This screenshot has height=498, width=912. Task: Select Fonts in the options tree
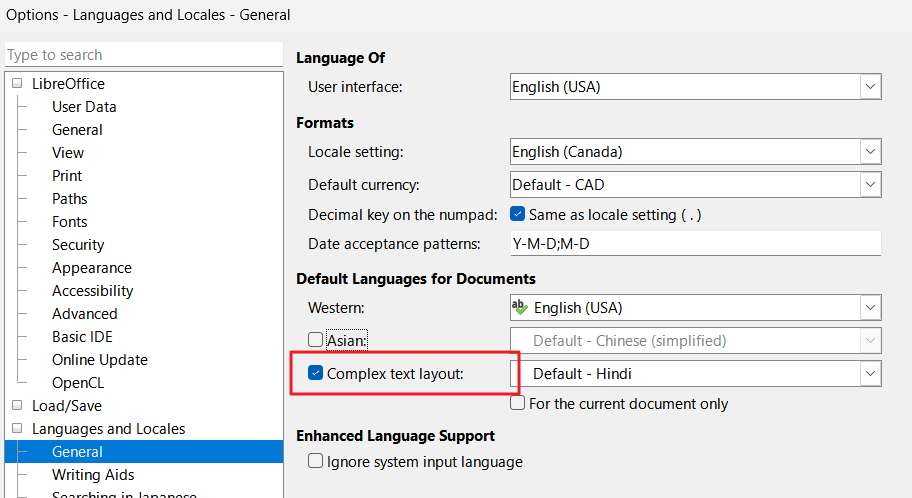[69, 222]
